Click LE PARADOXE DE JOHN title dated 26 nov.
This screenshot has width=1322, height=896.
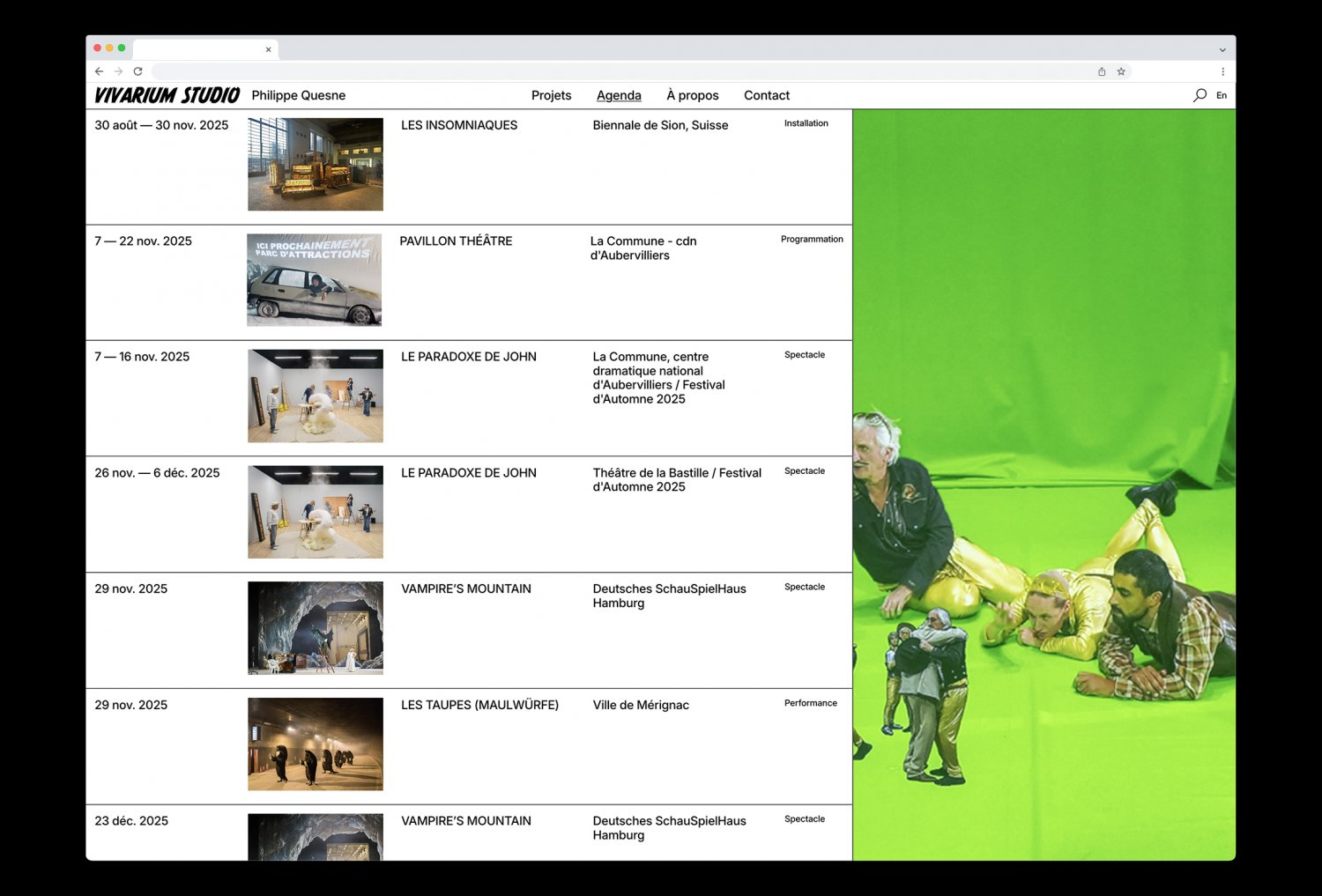pos(469,473)
